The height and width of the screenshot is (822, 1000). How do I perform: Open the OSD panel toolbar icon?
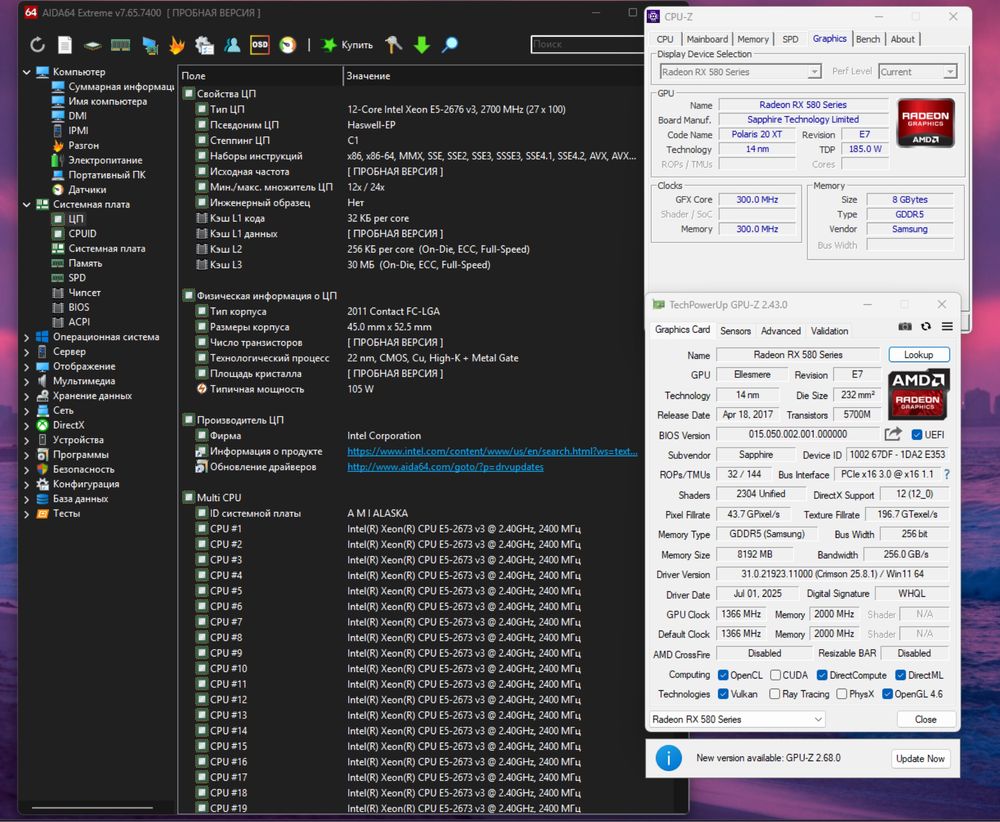pos(260,45)
